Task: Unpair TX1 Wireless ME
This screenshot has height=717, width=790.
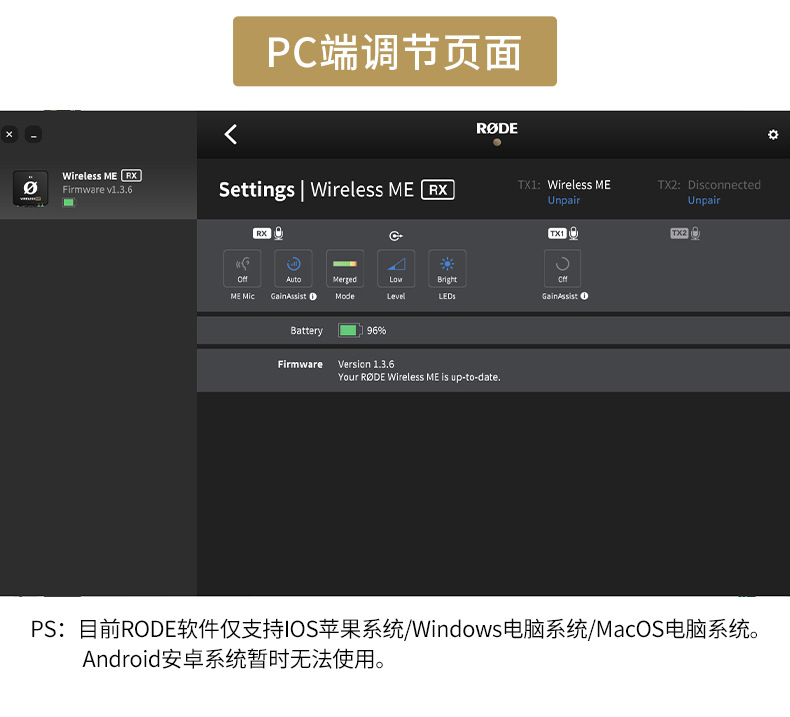Action: pyautogui.click(x=564, y=201)
